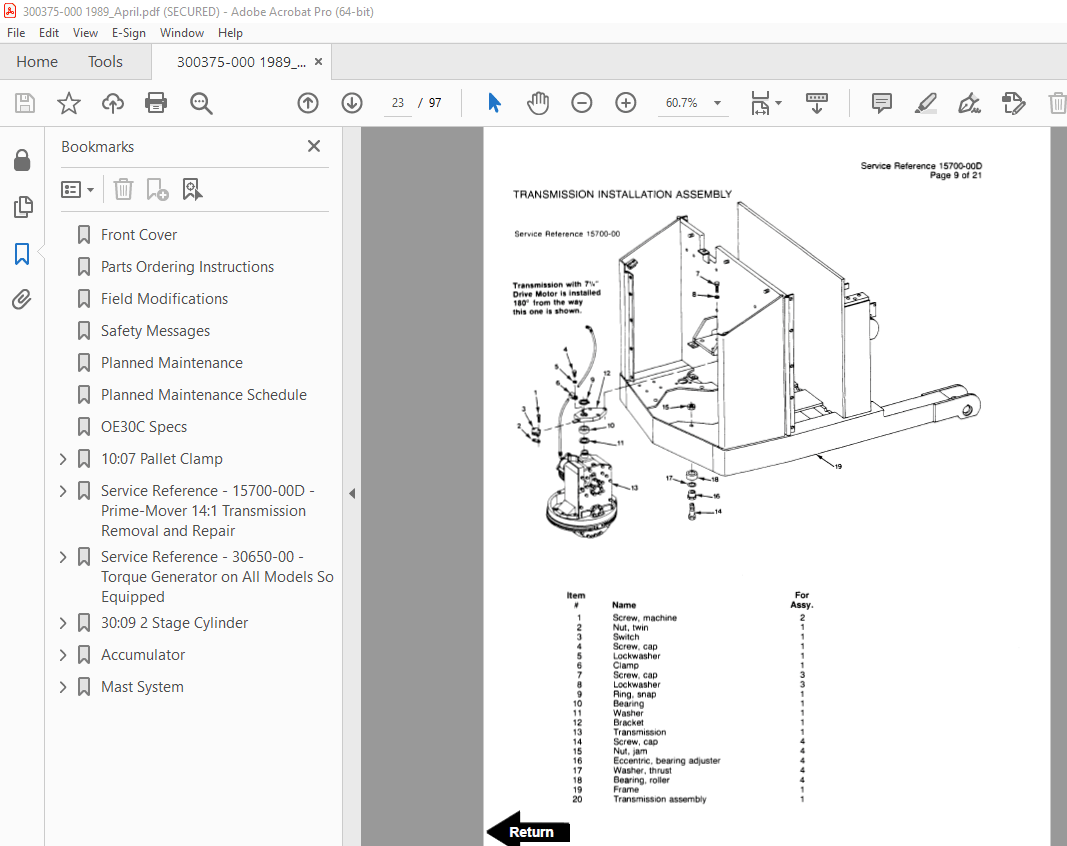Click inside the page number field
1067x846 pixels.
[x=397, y=102]
